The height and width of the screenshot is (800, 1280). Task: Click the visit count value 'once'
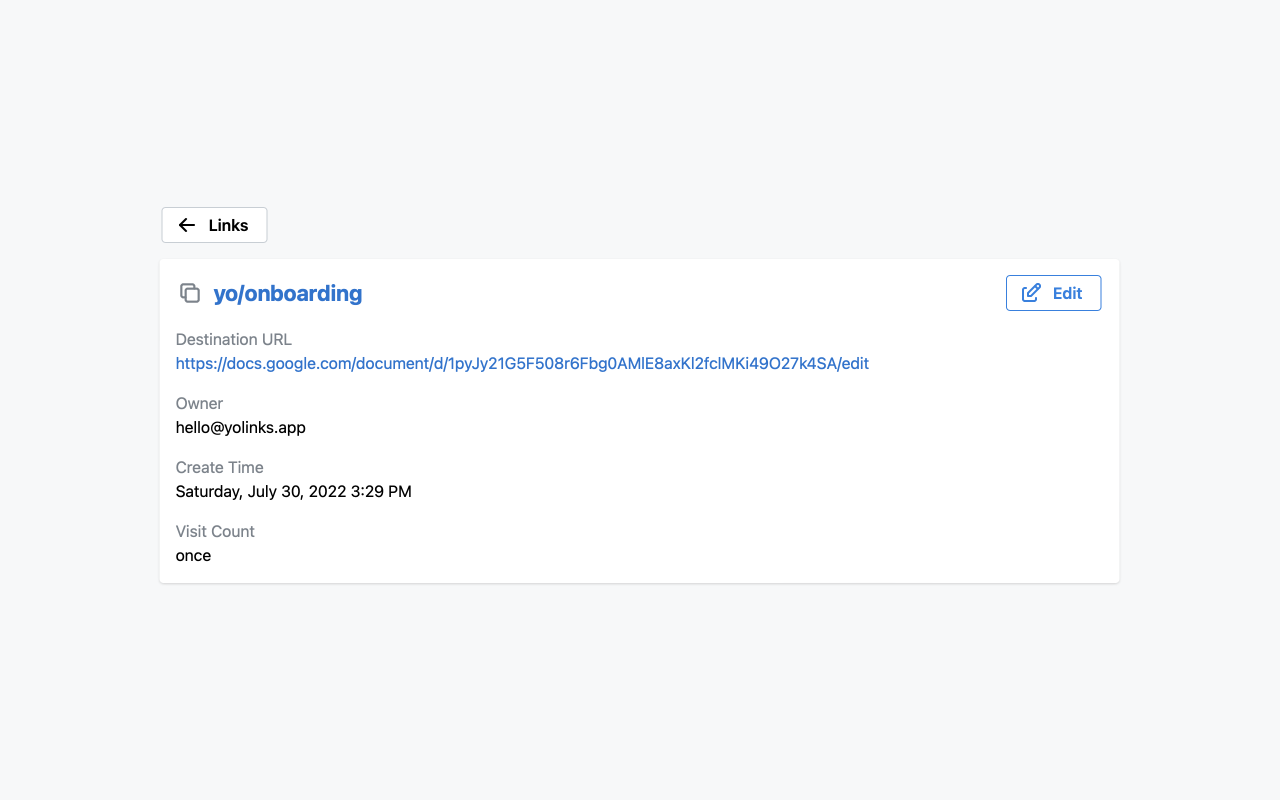click(193, 555)
